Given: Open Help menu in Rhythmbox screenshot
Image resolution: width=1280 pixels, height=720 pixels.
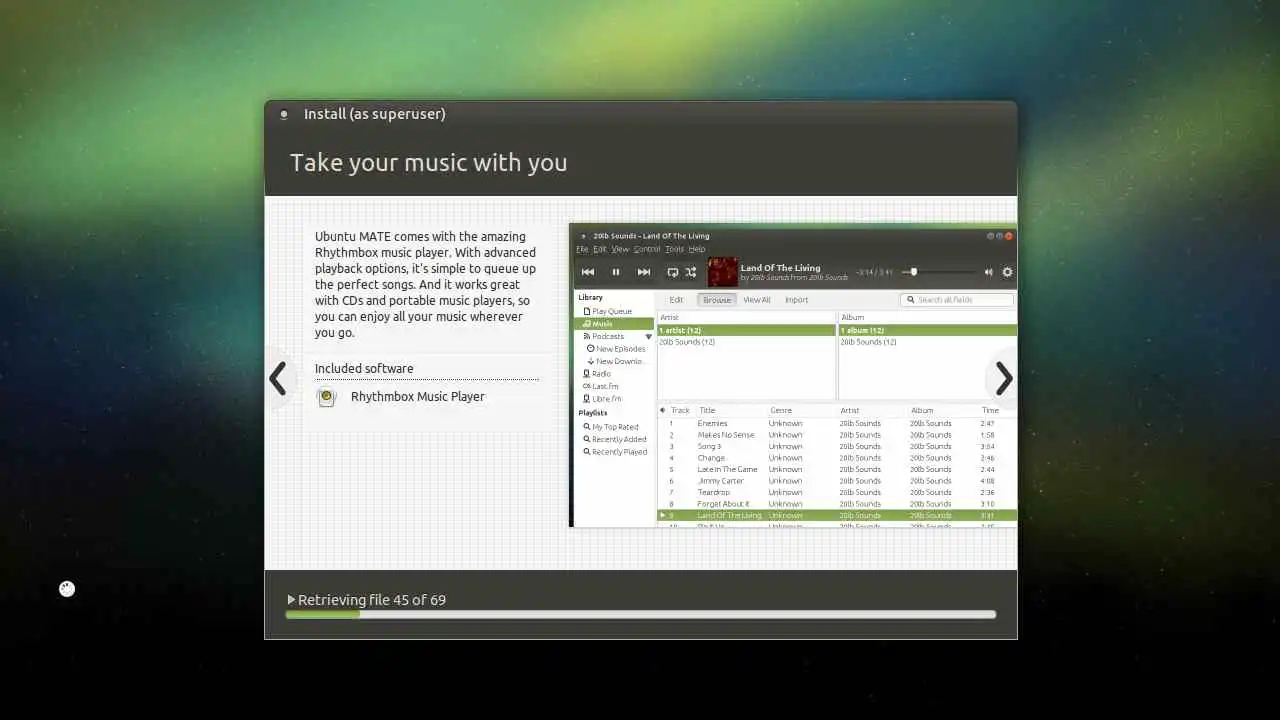Looking at the screenshot, I should tap(697, 249).
